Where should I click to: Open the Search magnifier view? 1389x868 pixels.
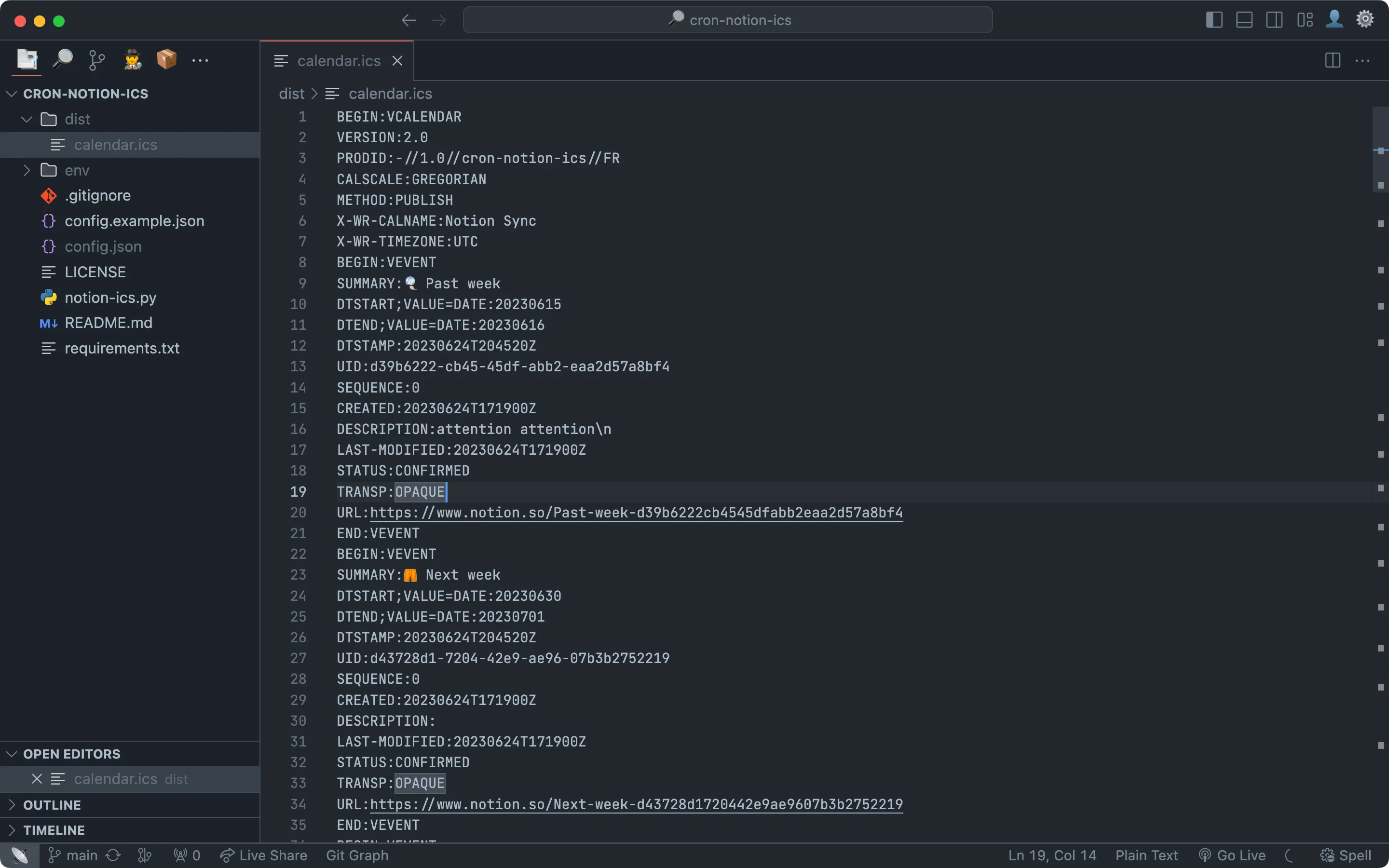[x=63, y=60]
